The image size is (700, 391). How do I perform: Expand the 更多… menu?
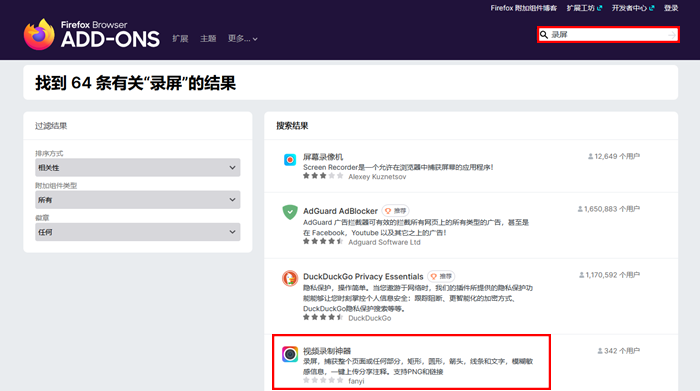click(x=242, y=39)
